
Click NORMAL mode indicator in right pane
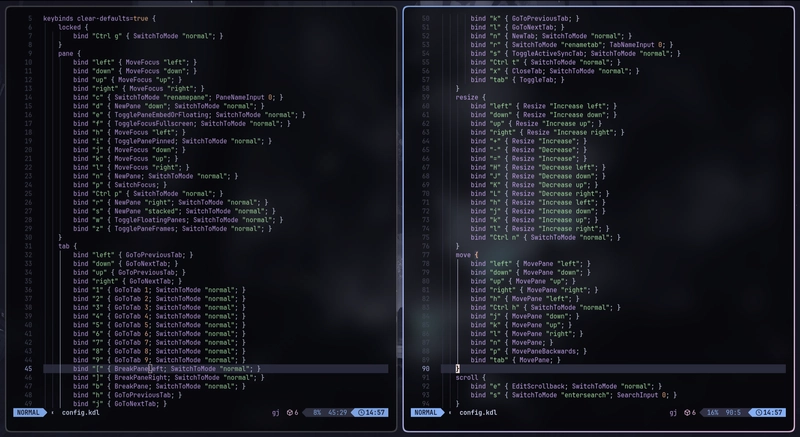(x=426, y=413)
